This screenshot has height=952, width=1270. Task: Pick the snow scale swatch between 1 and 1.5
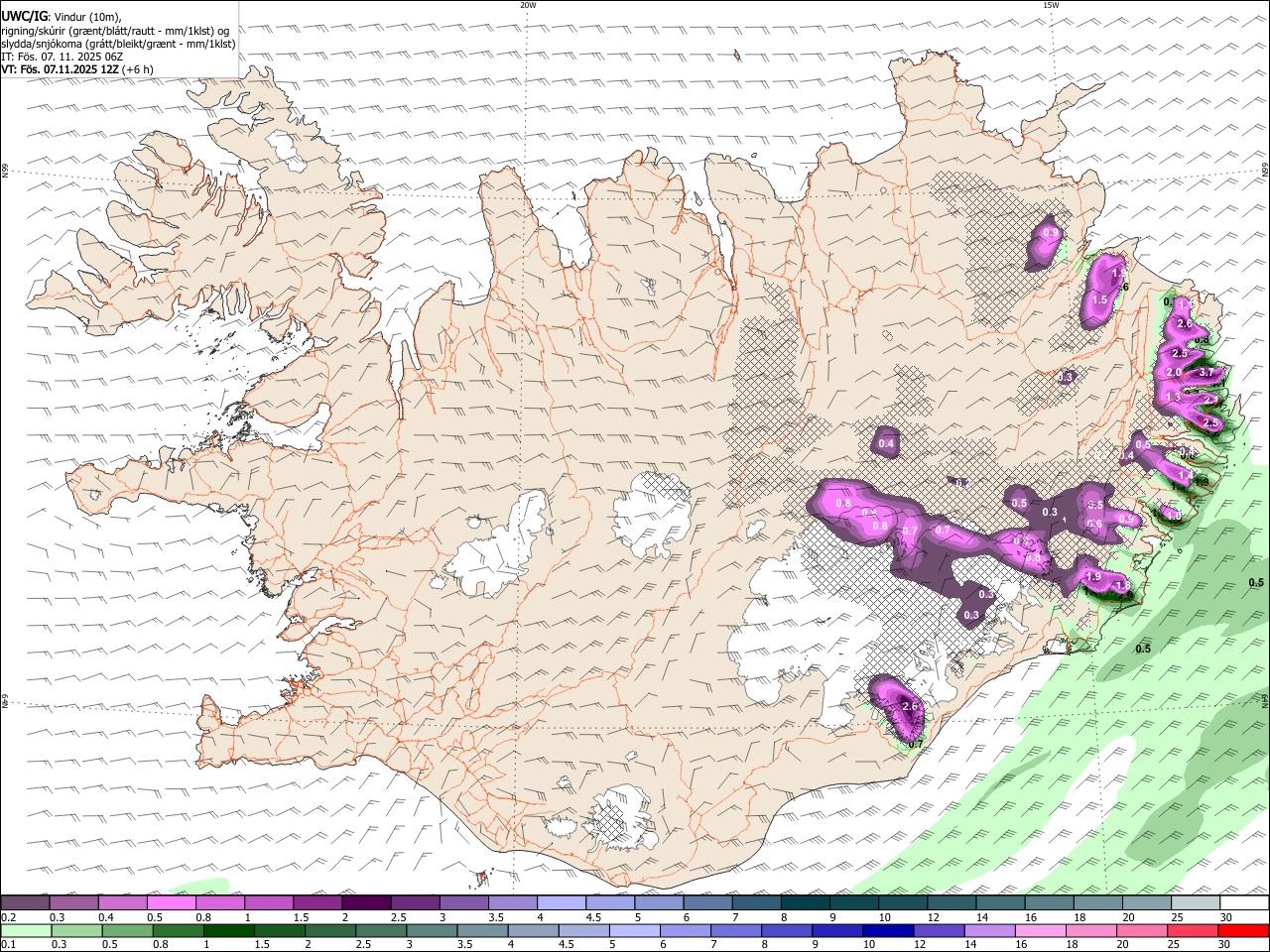coord(269,903)
